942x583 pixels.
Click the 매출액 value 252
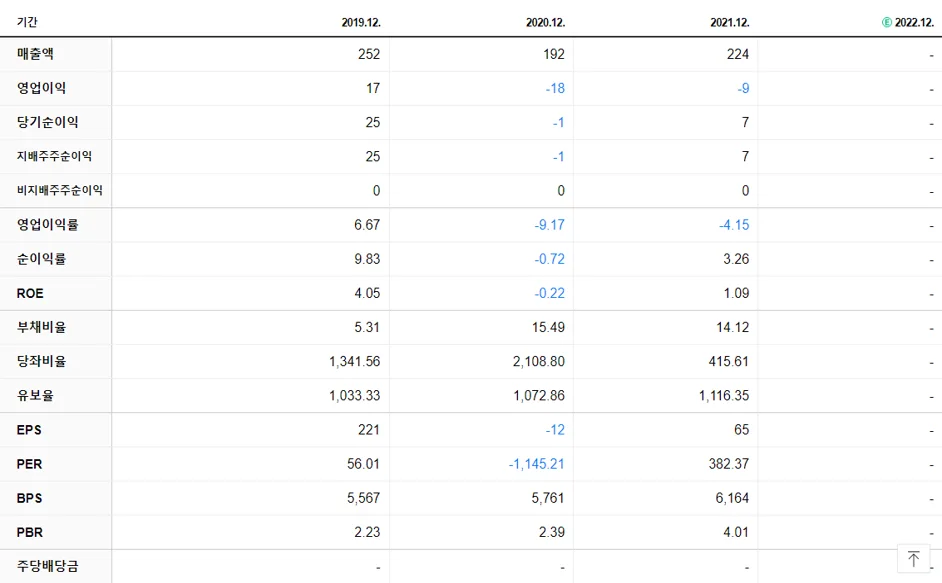(x=369, y=54)
